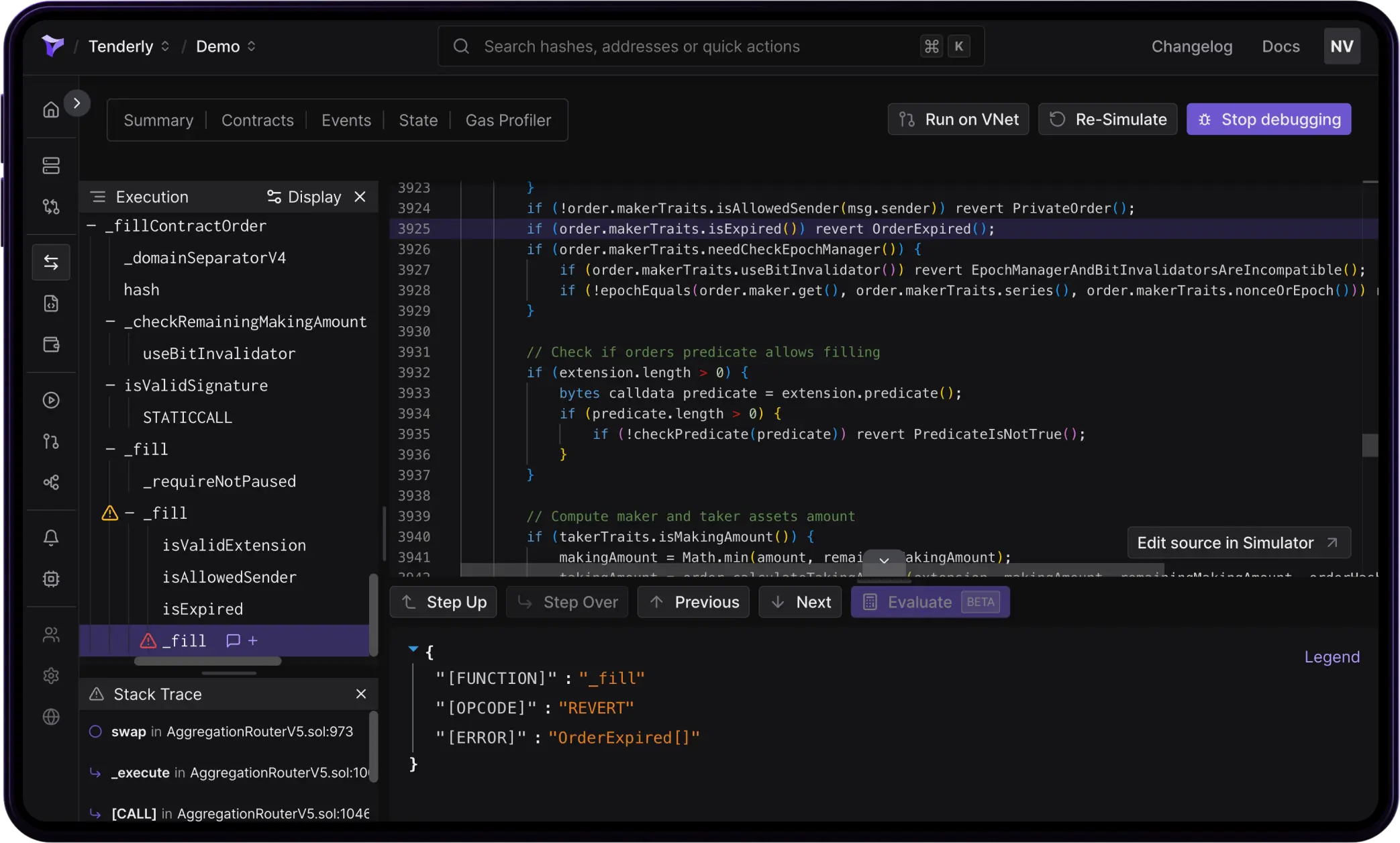
Task: Collapse the _checkRemainingMakingAmount node
Action: click(111, 321)
